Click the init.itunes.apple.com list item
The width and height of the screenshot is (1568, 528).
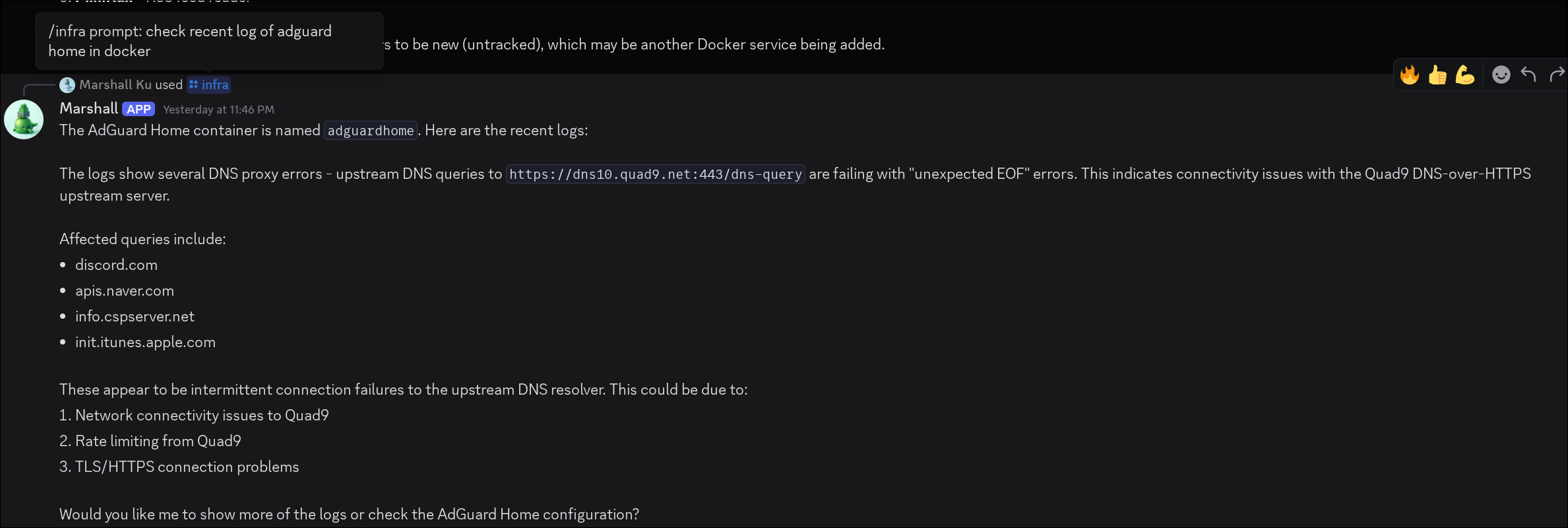point(145,343)
